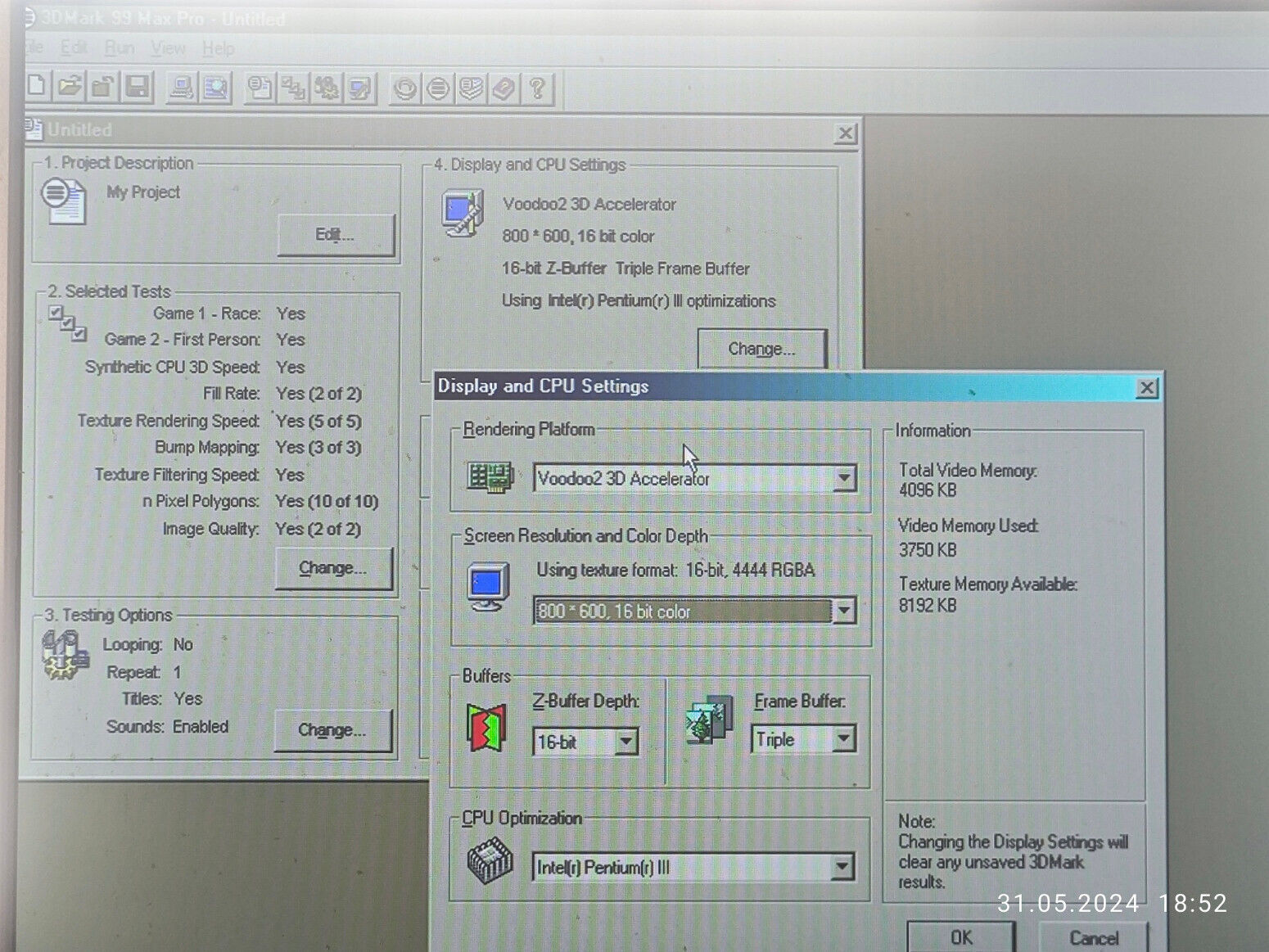Screen dimensions: 1269x952
Task: Click Edit... in Project Description
Action: pos(336,235)
